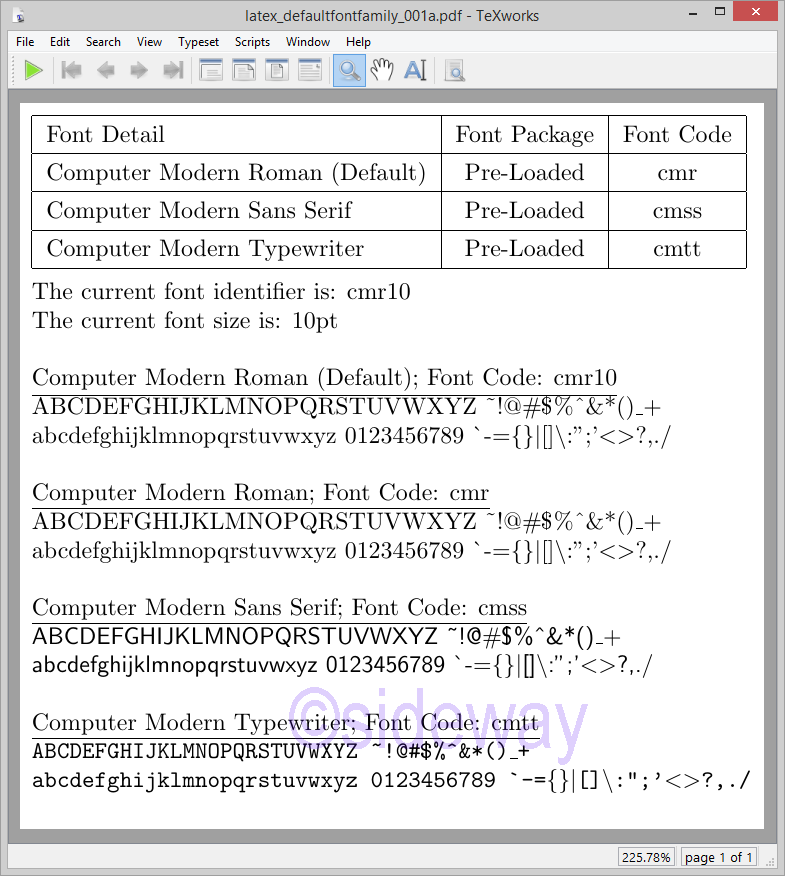Image resolution: width=785 pixels, height=876 pixels.
Task: Open the Edit menu
Action: 60,42
